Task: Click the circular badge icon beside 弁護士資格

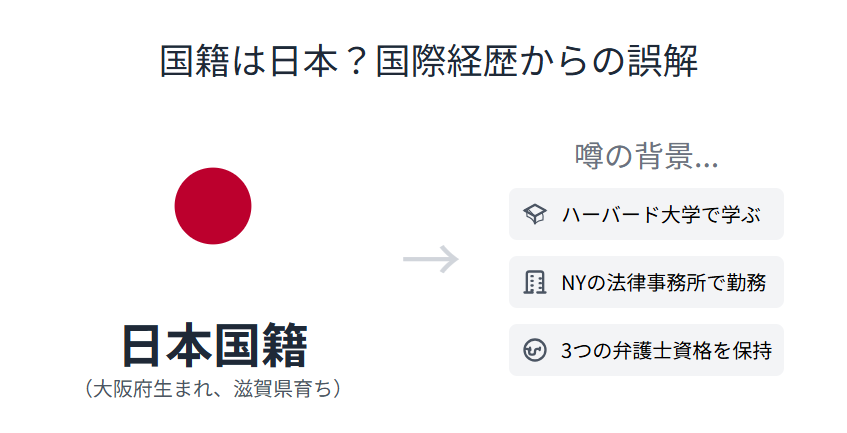Action: 535,350
